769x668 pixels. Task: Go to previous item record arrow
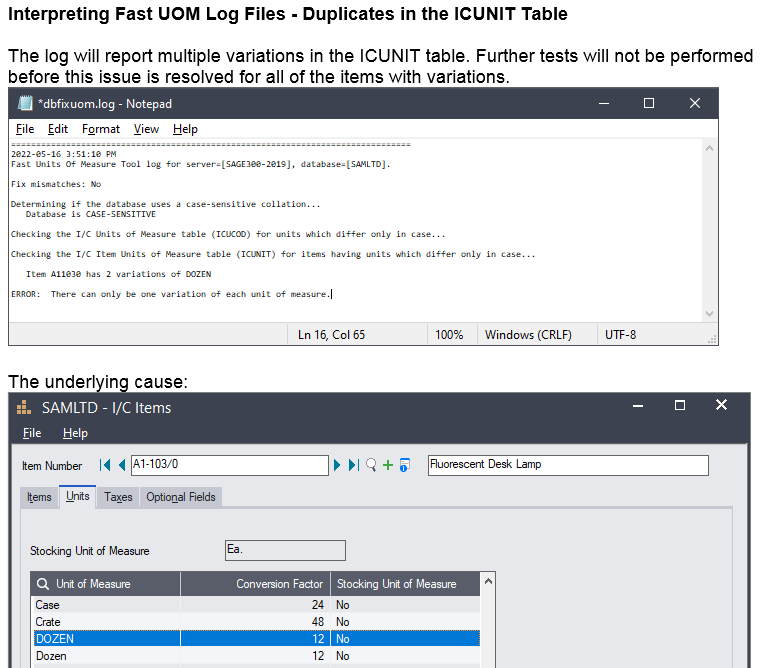122,465
